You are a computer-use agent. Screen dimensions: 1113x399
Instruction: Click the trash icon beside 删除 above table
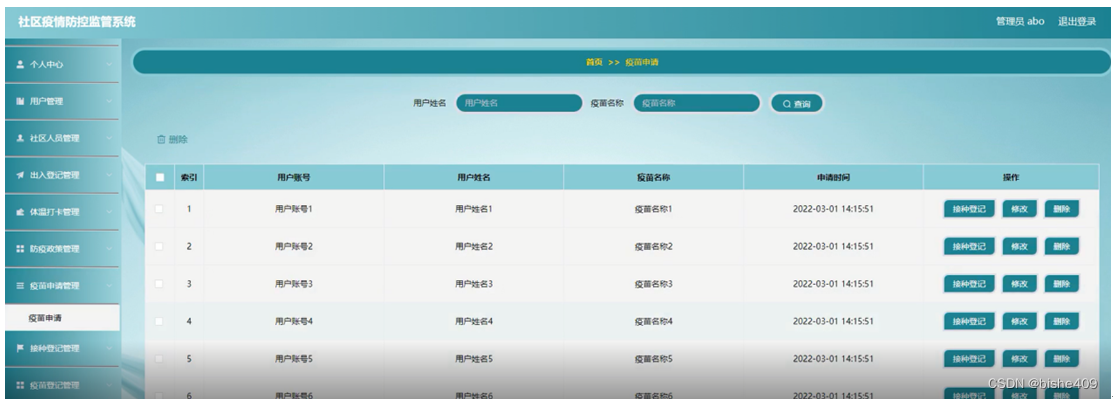[x=160, y=140]
